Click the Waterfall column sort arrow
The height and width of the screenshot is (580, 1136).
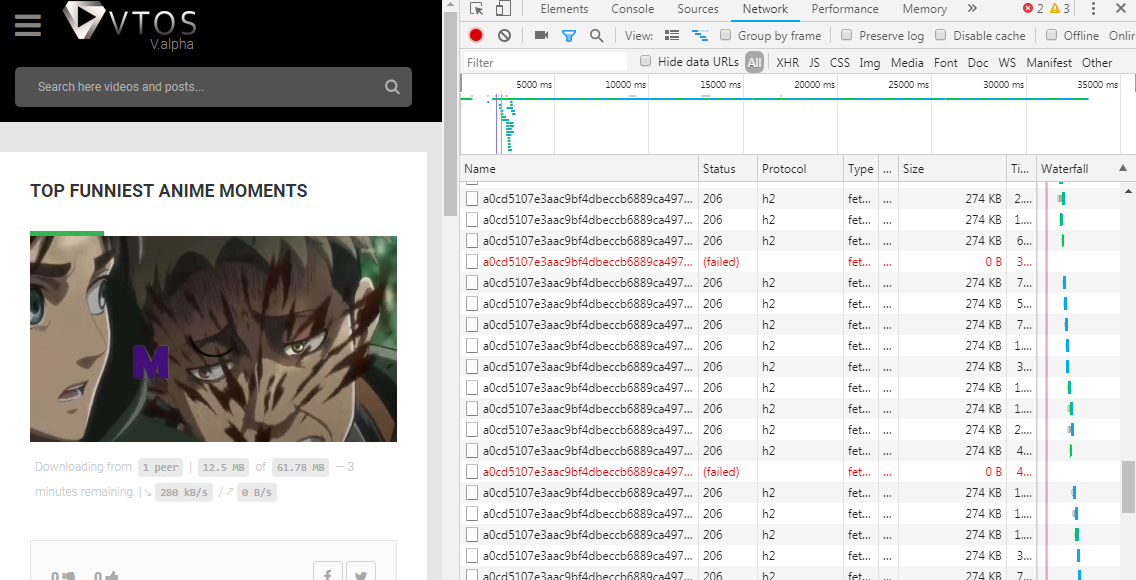[1123, 168]
